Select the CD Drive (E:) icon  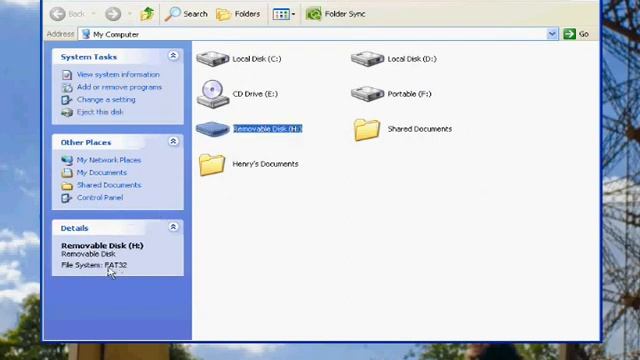(x=213, y=94)
